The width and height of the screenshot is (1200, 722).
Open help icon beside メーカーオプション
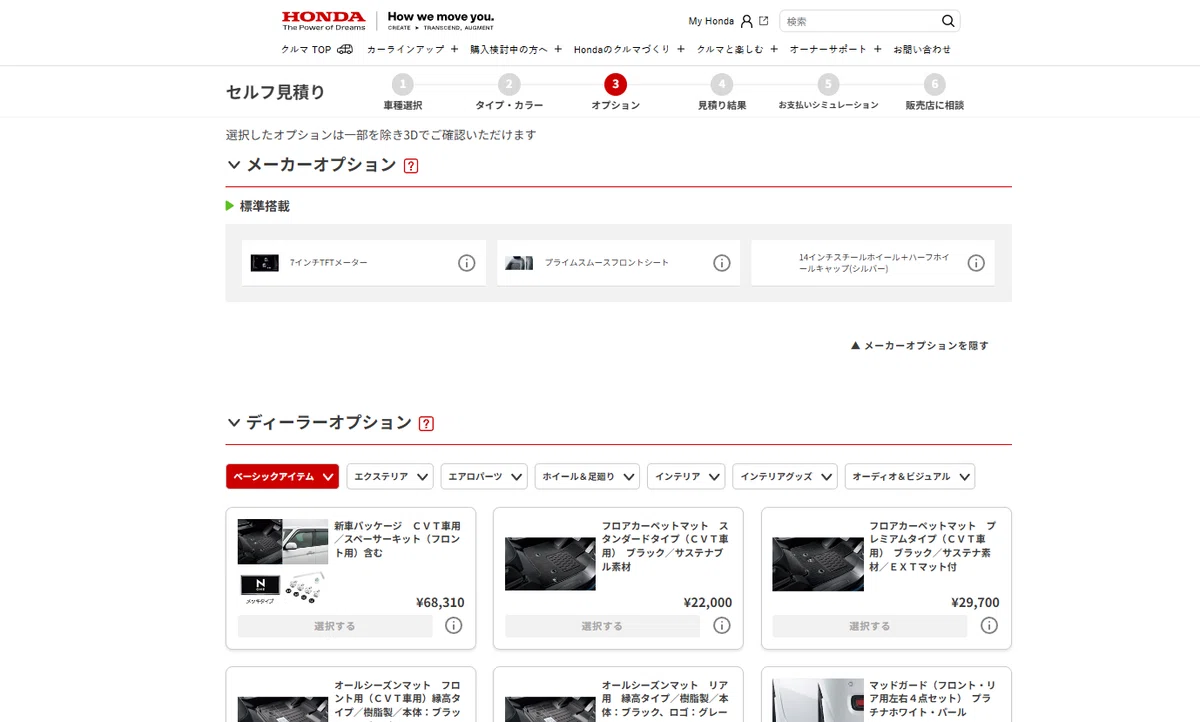pyautogui.click(x=411, y=166)
